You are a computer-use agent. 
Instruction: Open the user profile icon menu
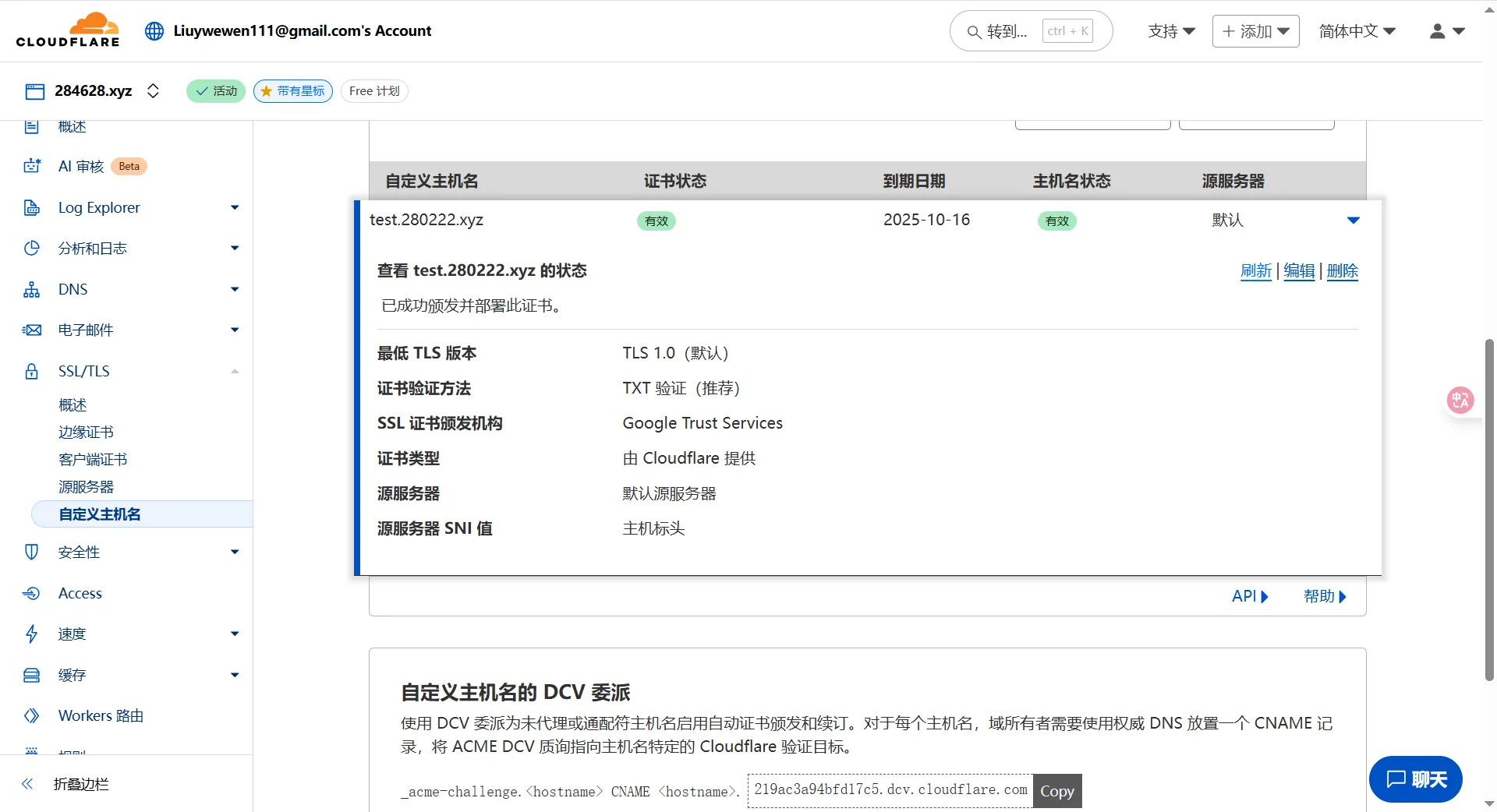[1446, 31]
